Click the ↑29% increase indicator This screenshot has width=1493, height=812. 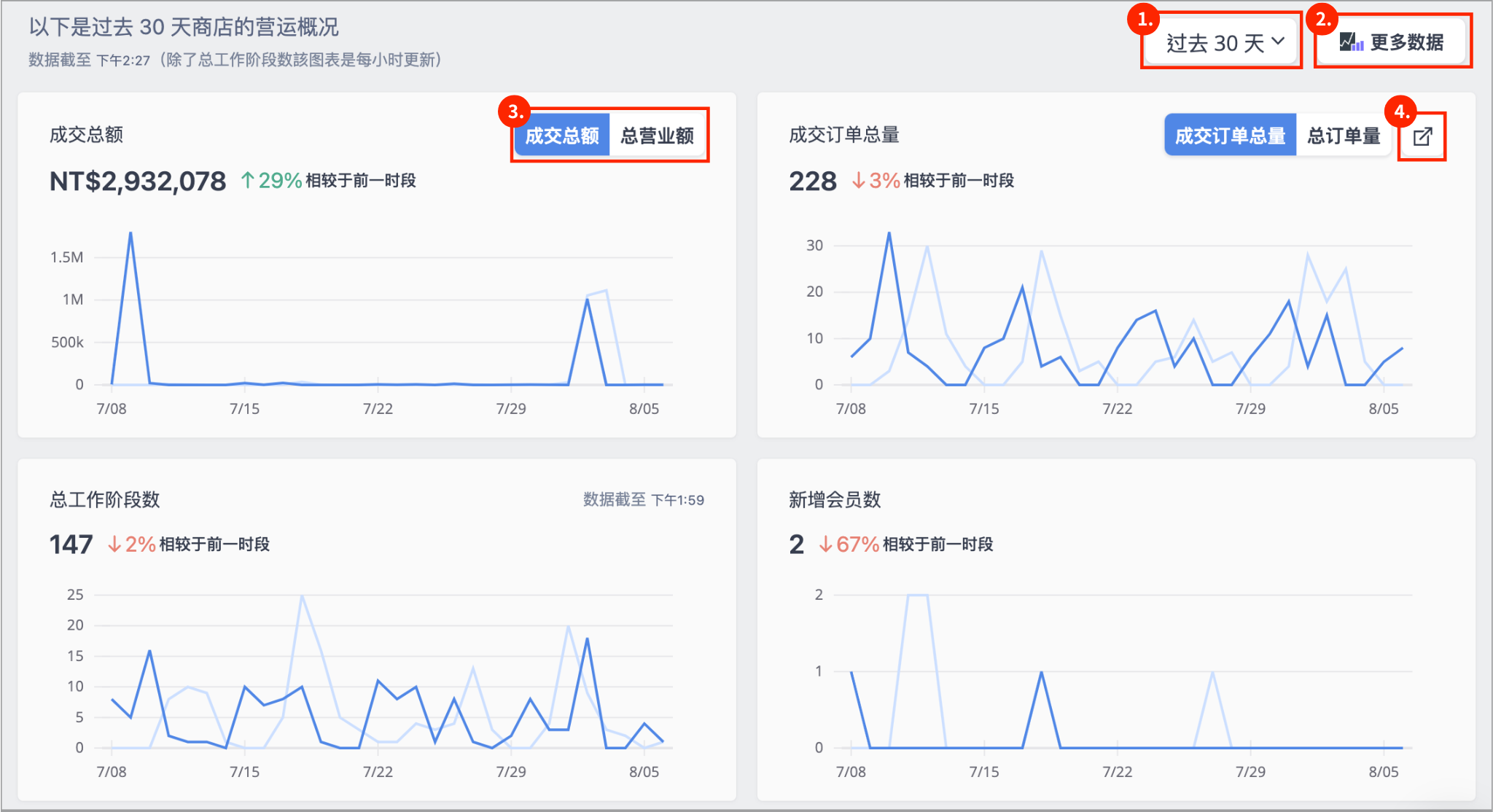tap(271, 180)
